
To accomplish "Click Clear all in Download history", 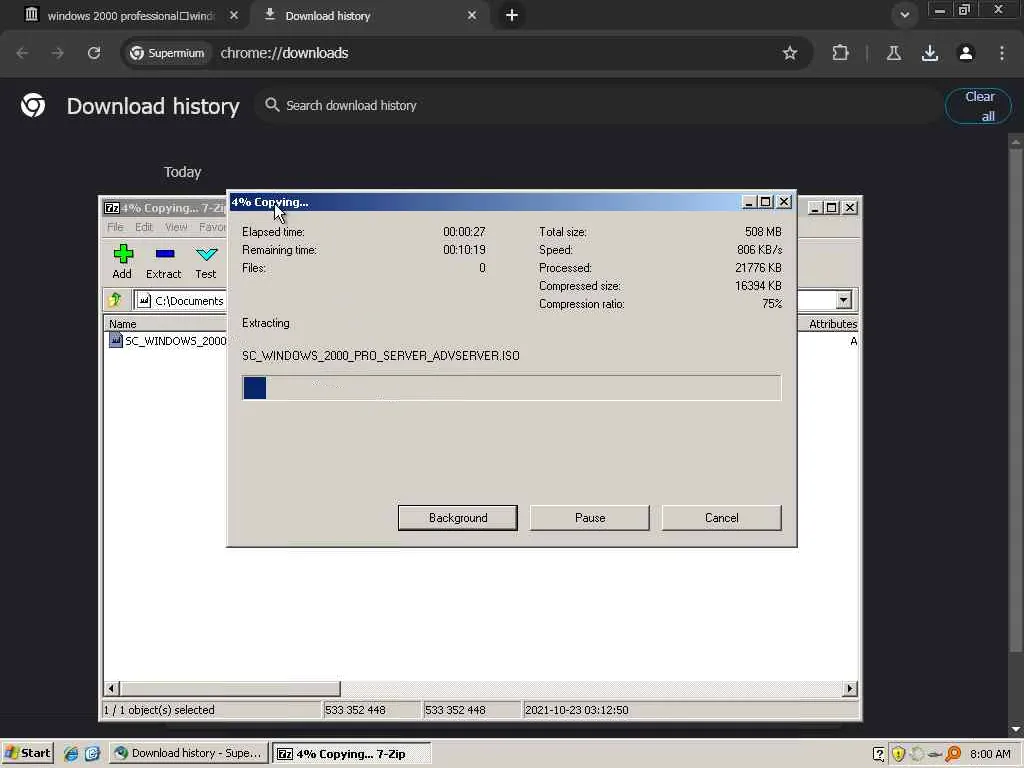I will pyautogui.click(x=978, y=106).
